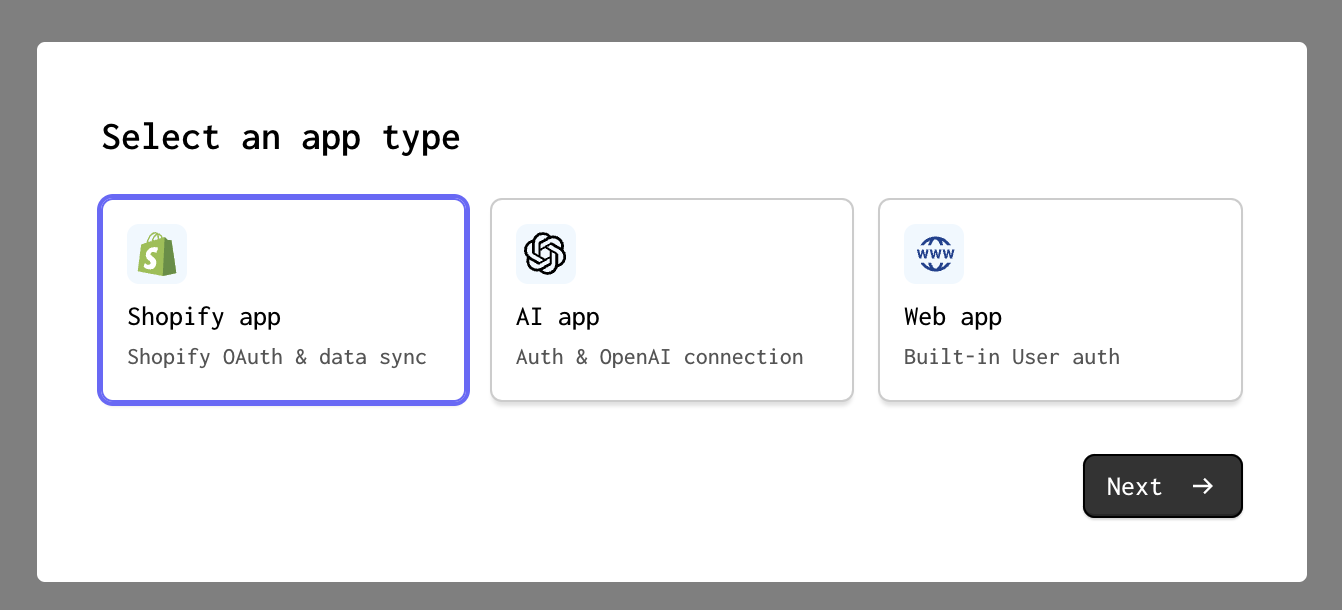This screenshot has width=1342, height=610.
Task: Click the 'Shopify OAuth & data sync' text
Action: click(277, 357)
